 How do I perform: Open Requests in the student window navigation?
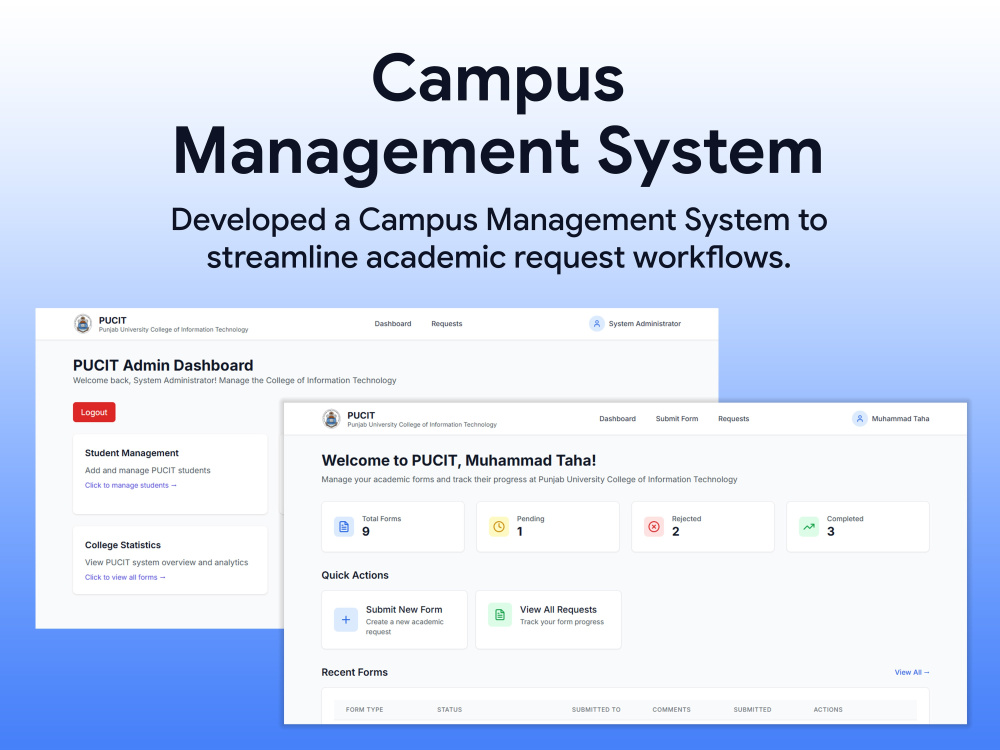point(733,419)
